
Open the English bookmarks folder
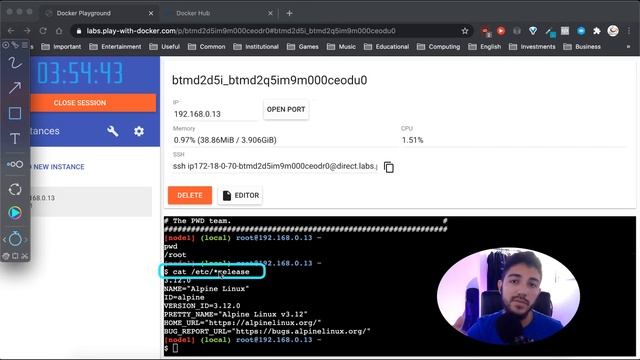pos(484,47)
